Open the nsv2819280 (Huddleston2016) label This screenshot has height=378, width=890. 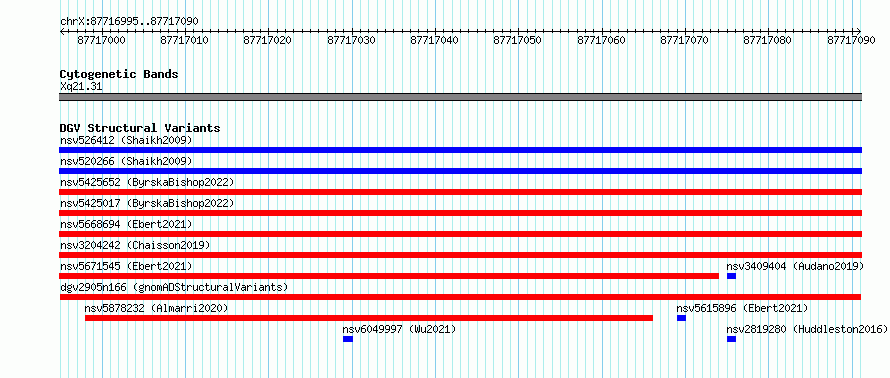[x=807, y=329]
